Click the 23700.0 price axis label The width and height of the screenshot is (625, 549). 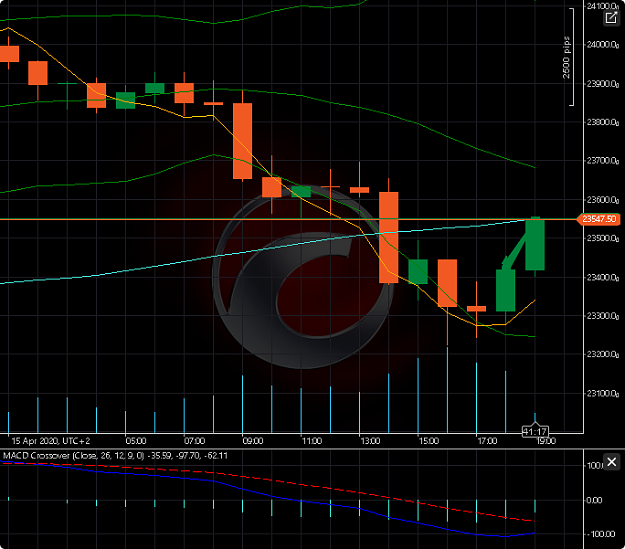(x=602, y=161)
